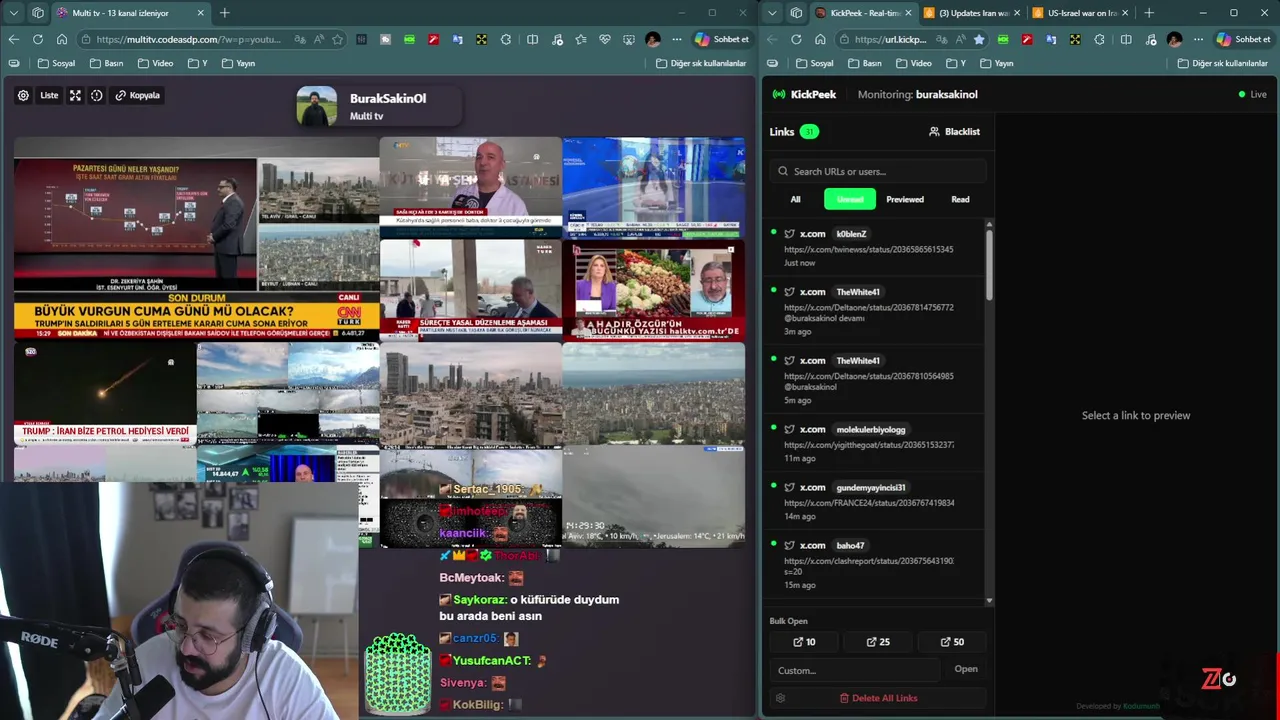Open link from baho47

[x=875, y=564]
